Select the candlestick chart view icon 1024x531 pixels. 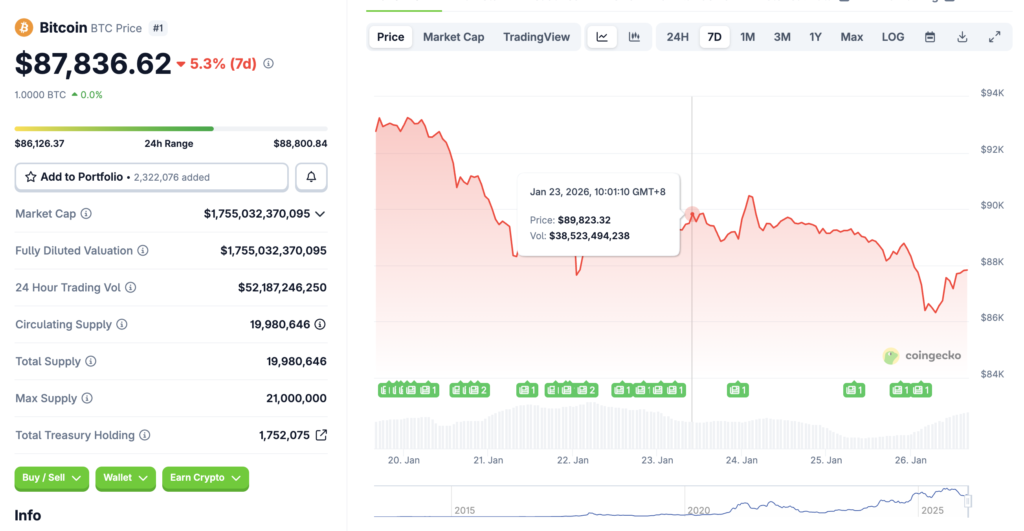pyautogui.click(x=634, y=37)
